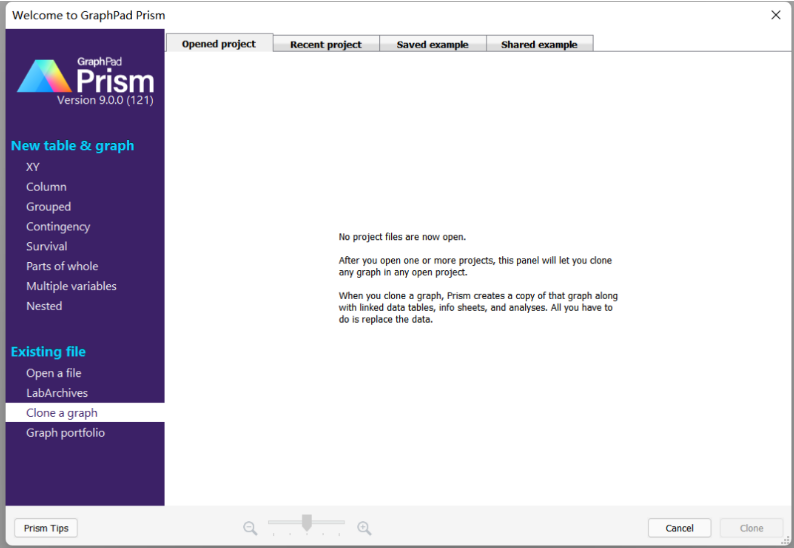Open the Shared example tab
This screenshot has height=548, width=794.
click(539, 44)
